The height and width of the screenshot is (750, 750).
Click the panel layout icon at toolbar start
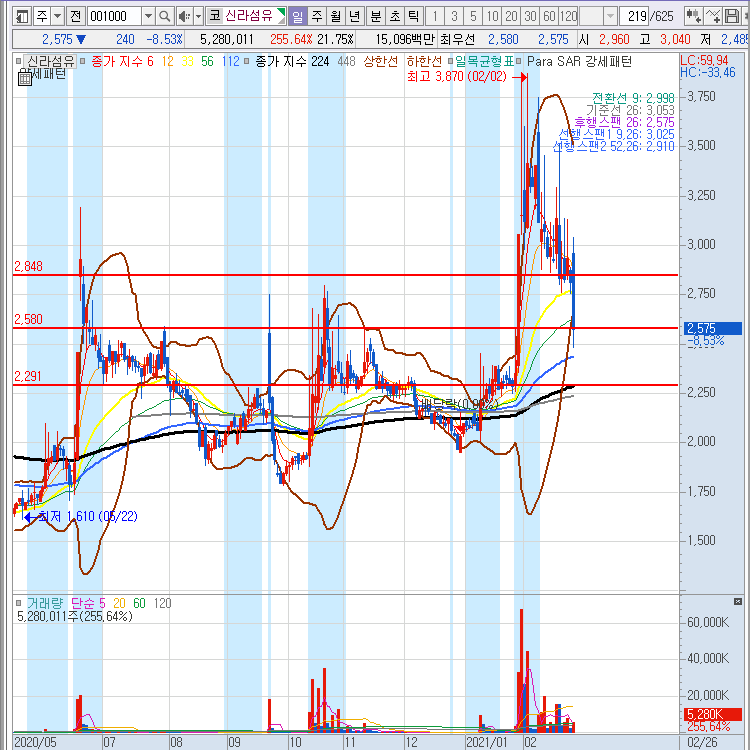(x=22, y=17)
